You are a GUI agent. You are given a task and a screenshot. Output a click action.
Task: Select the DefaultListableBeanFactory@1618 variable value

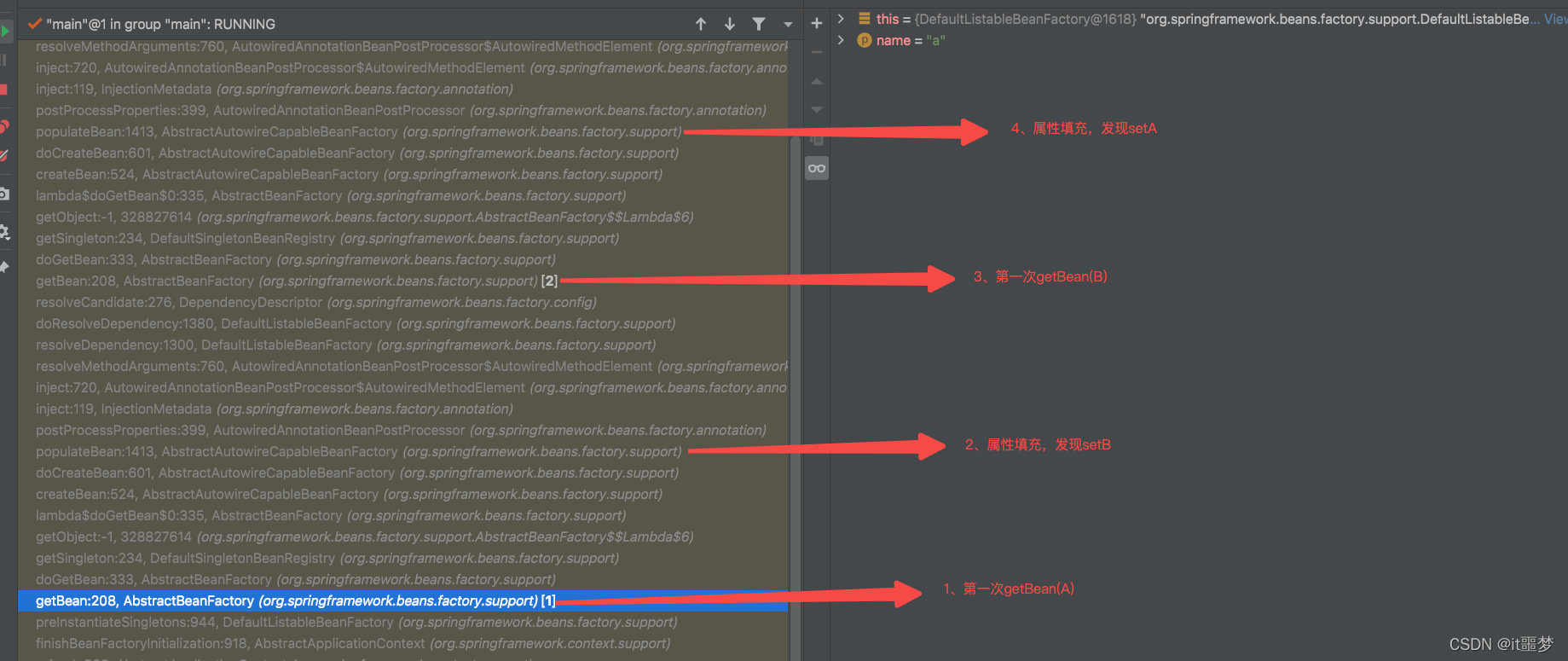tap(1025, 19)
